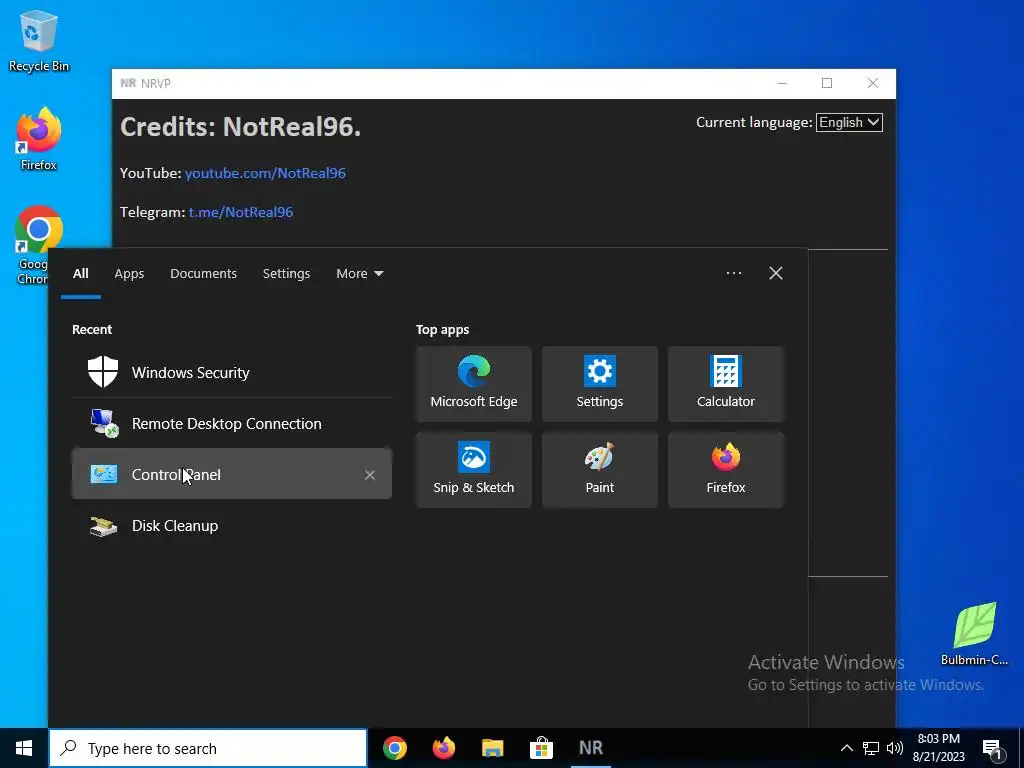This screenshot has width=1024, height=768.
Task: Open Snip & Sketch tile
Action: [473, 470]
